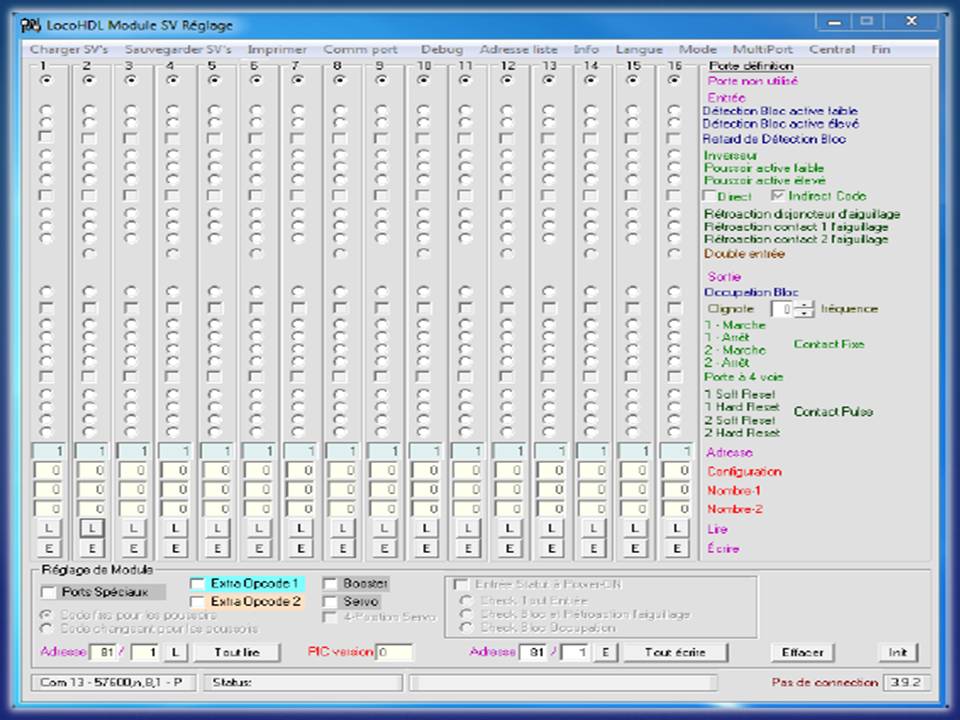This screenshot has height=720, width=960.
Task: Enable the Ports Spéciaux checkbox
Action: [x=48, y=592]
